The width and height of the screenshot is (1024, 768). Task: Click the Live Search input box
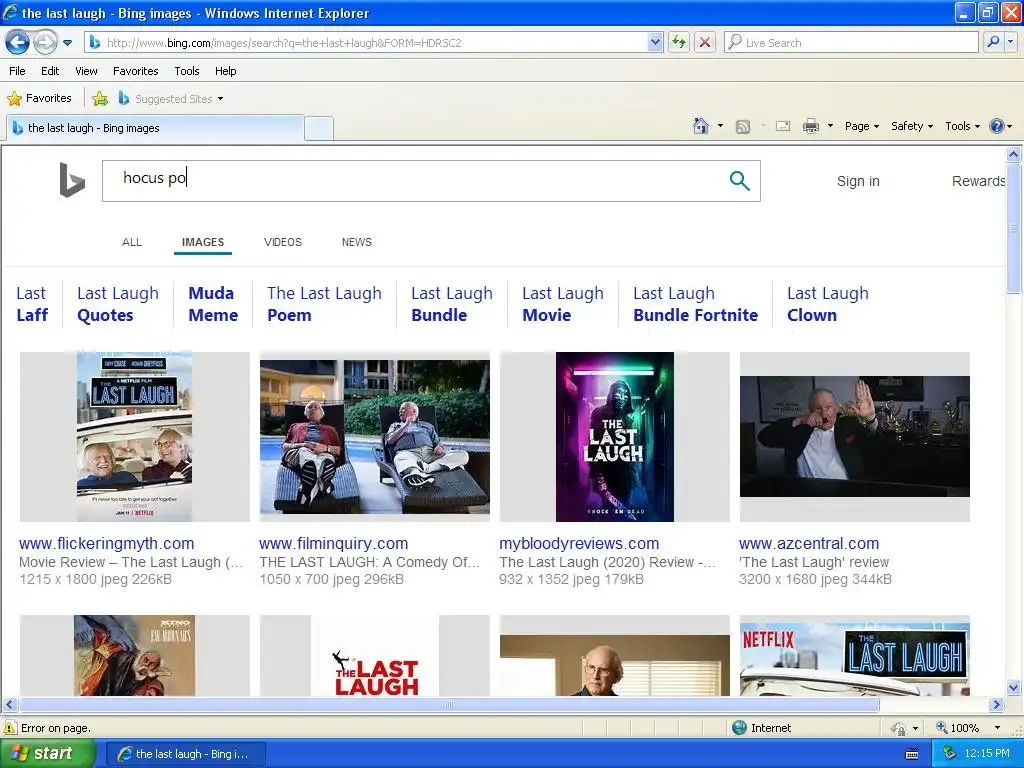(852, 42)
